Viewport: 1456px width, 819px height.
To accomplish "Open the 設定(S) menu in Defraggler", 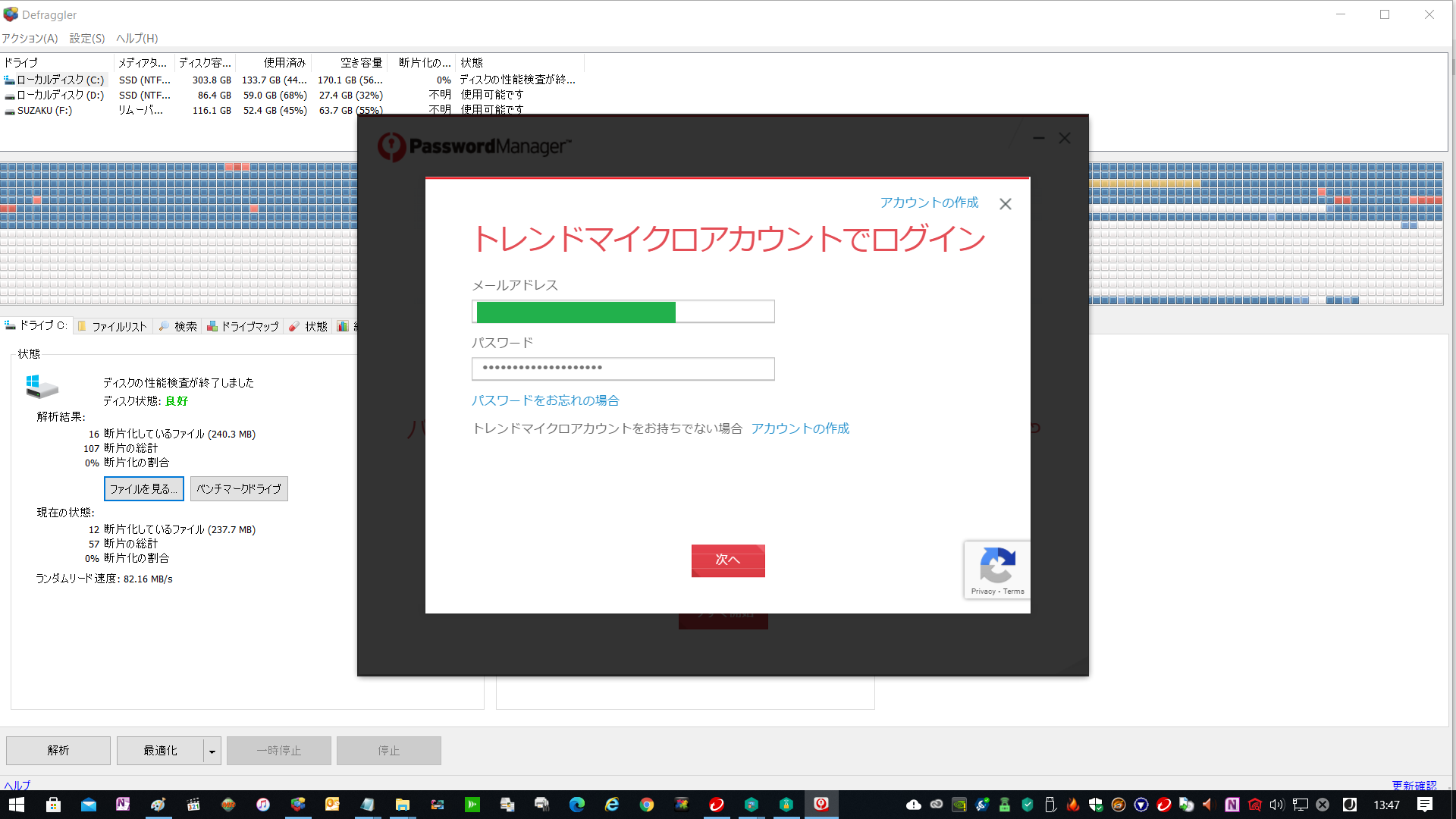I will (87, 39).
